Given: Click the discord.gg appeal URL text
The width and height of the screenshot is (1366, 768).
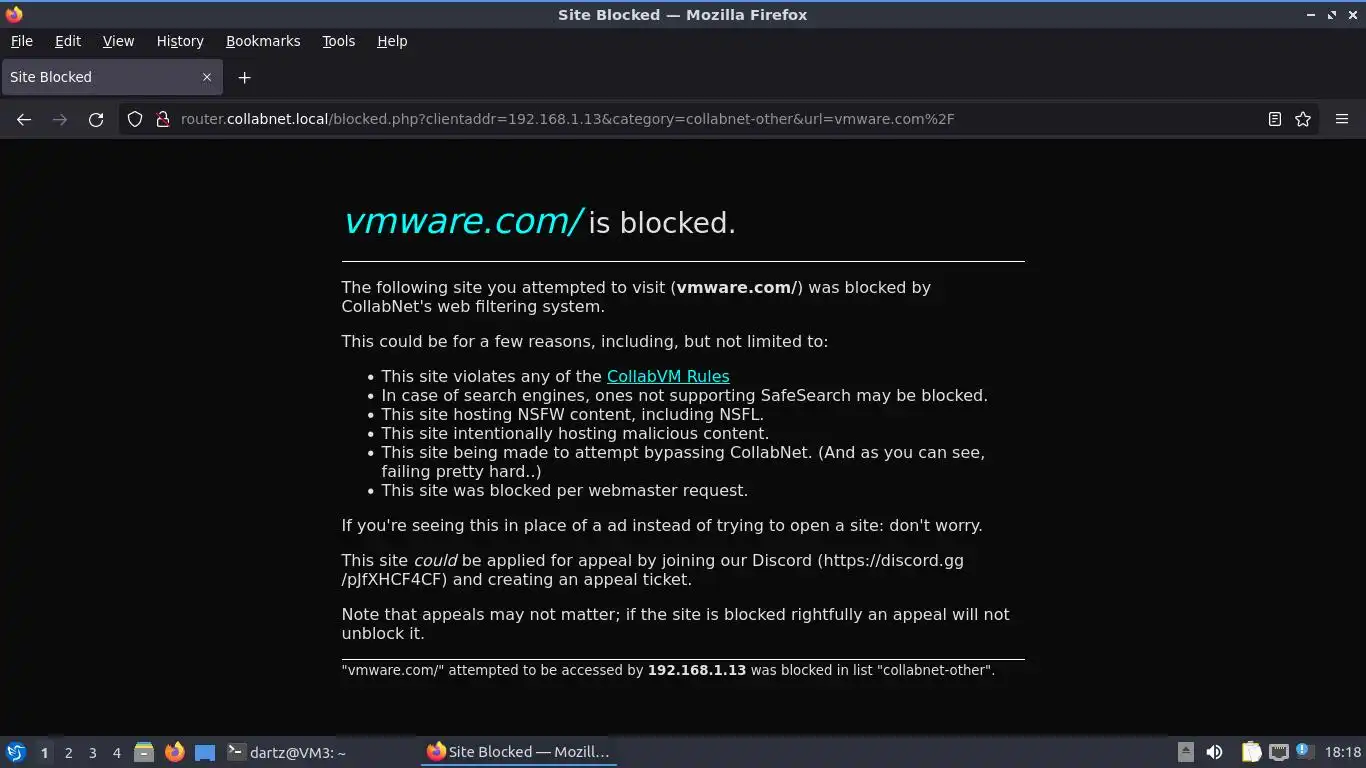Looking at the screenshot, I should (653, 570).
